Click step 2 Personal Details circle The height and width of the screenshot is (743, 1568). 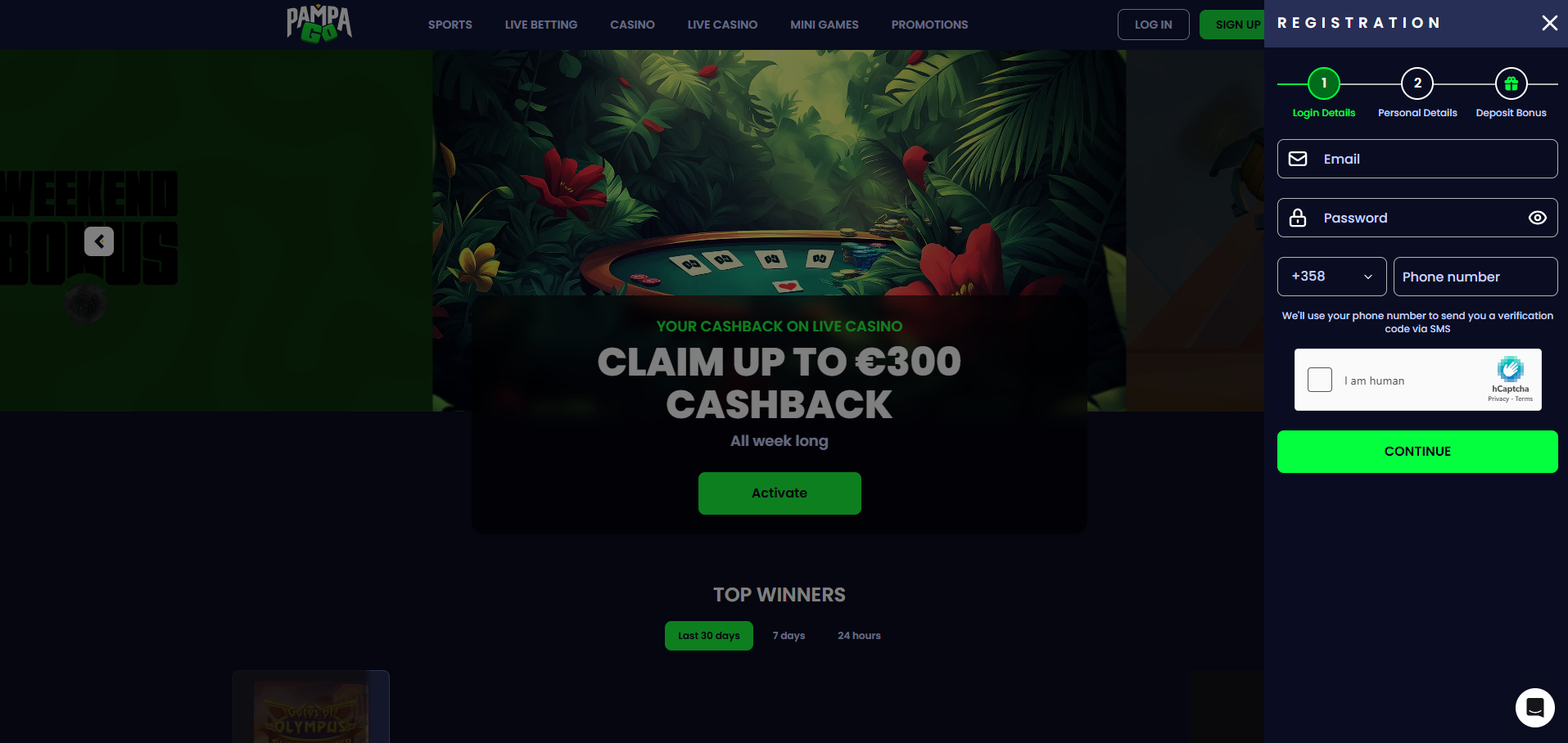click(1417, 83)
